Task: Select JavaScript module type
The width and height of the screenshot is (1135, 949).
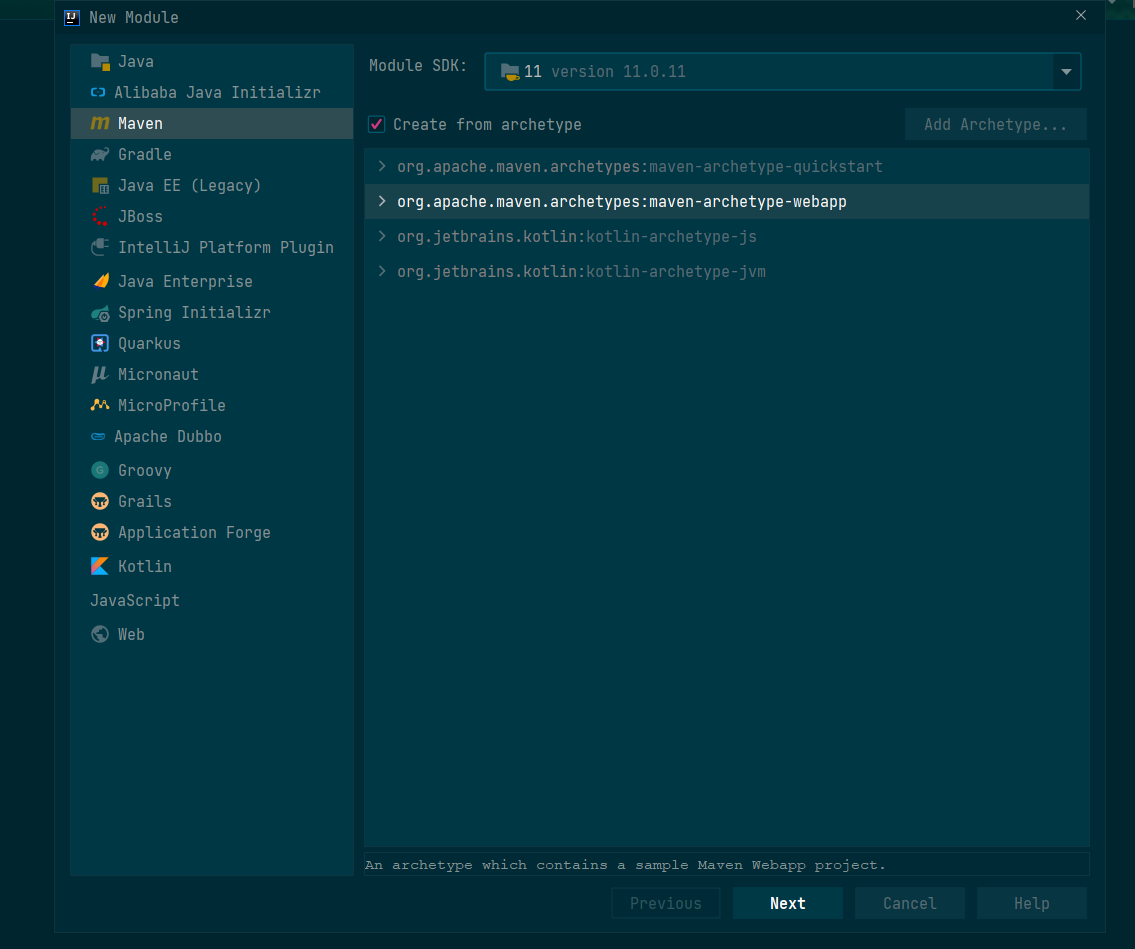Action: point(212,600)
